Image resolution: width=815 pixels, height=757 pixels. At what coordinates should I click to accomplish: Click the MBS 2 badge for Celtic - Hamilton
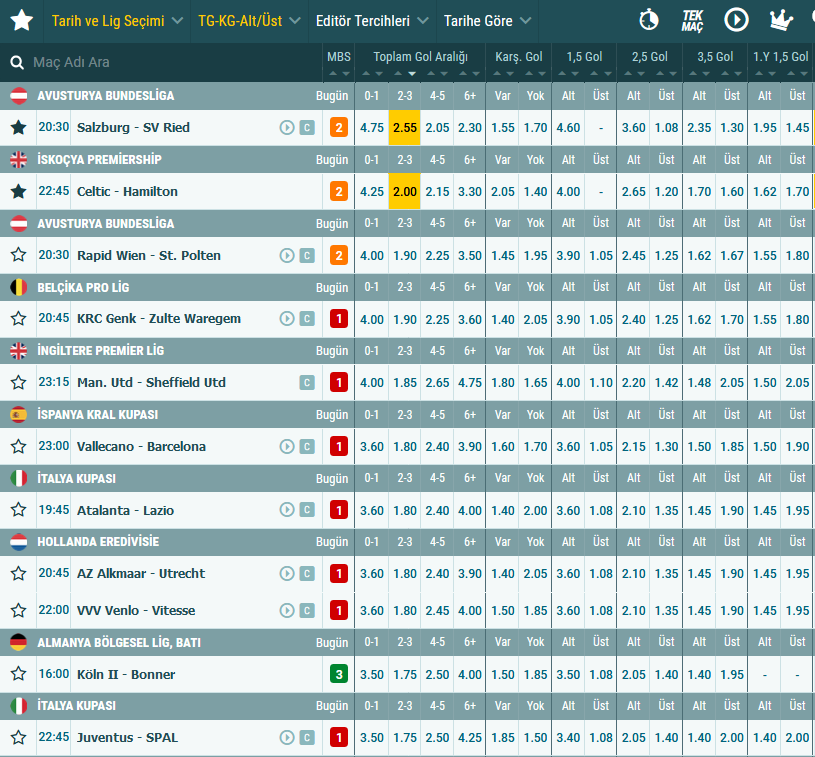pyautogui.click(x=339, y=191)
